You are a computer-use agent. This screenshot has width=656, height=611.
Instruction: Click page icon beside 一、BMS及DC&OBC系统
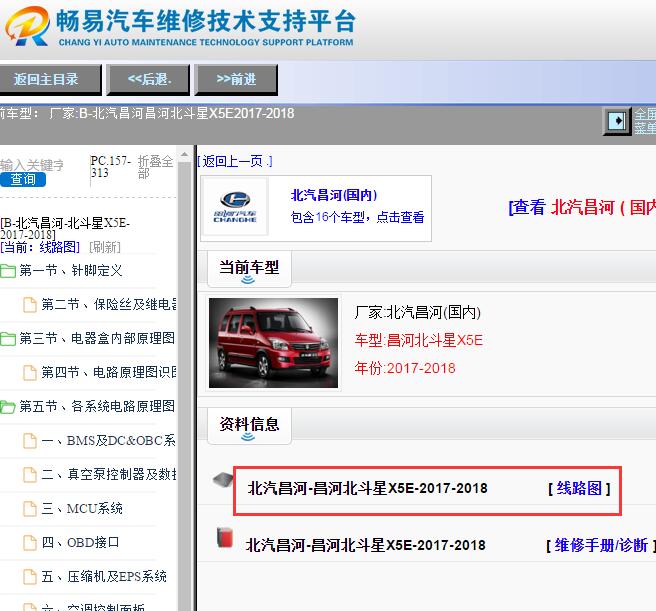[30, 441]
